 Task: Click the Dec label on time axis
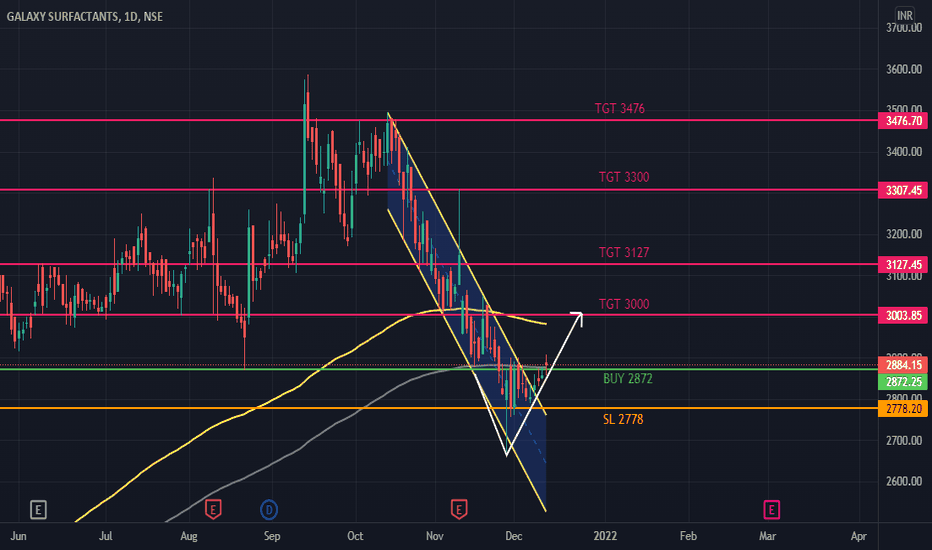pos(514,536)
